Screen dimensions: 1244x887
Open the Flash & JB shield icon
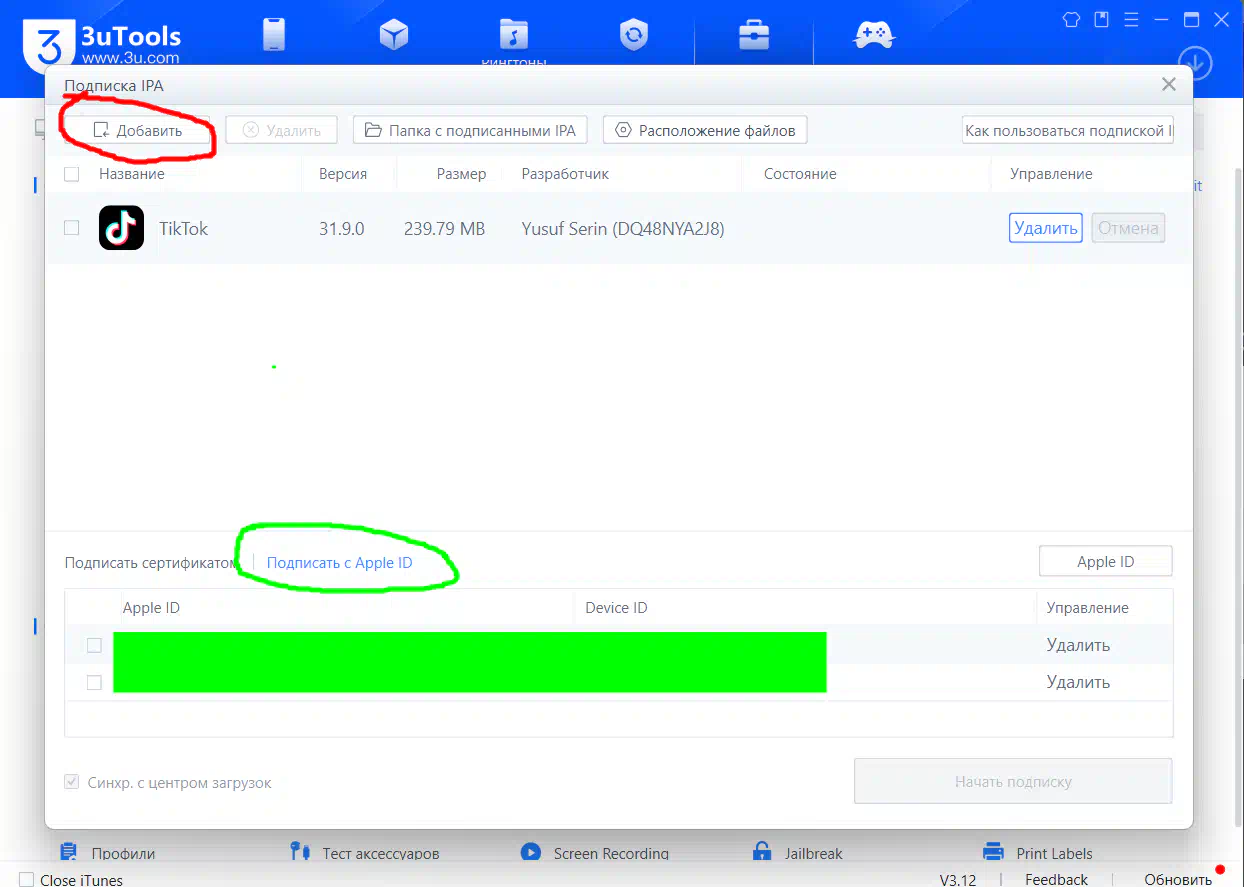pos(633,35)
